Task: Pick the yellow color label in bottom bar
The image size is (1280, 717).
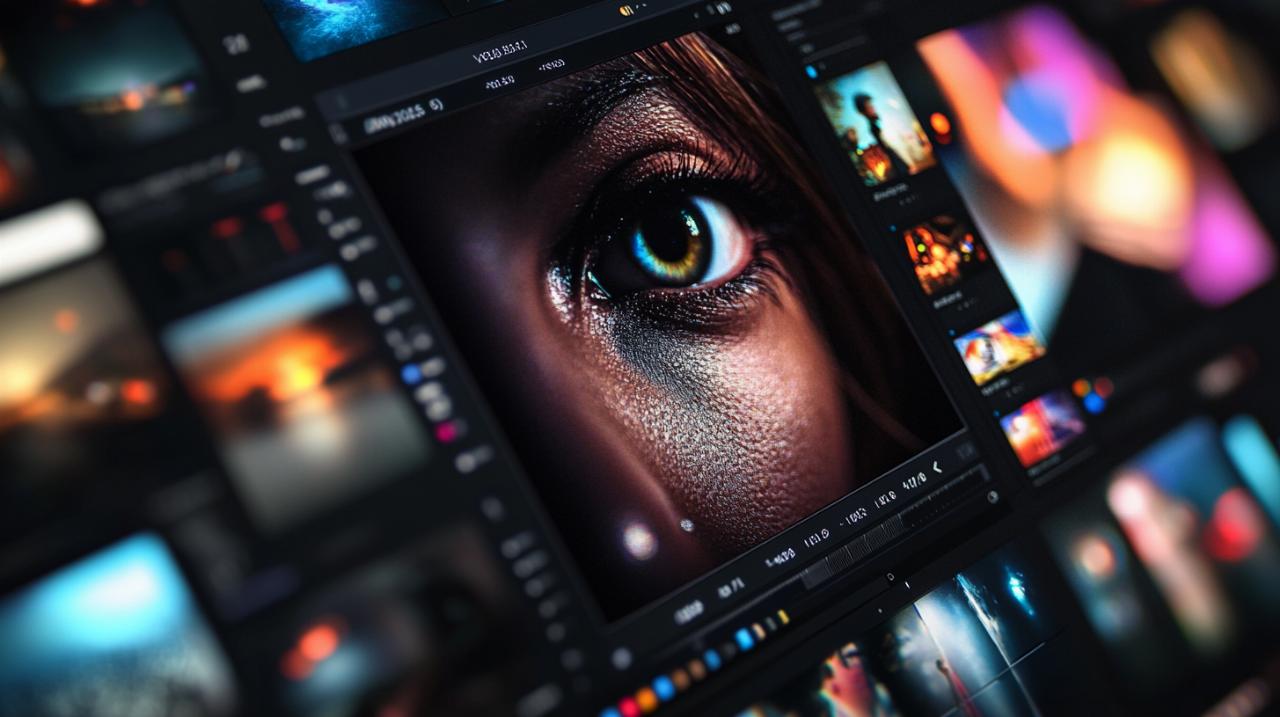Action: [783, 617]
